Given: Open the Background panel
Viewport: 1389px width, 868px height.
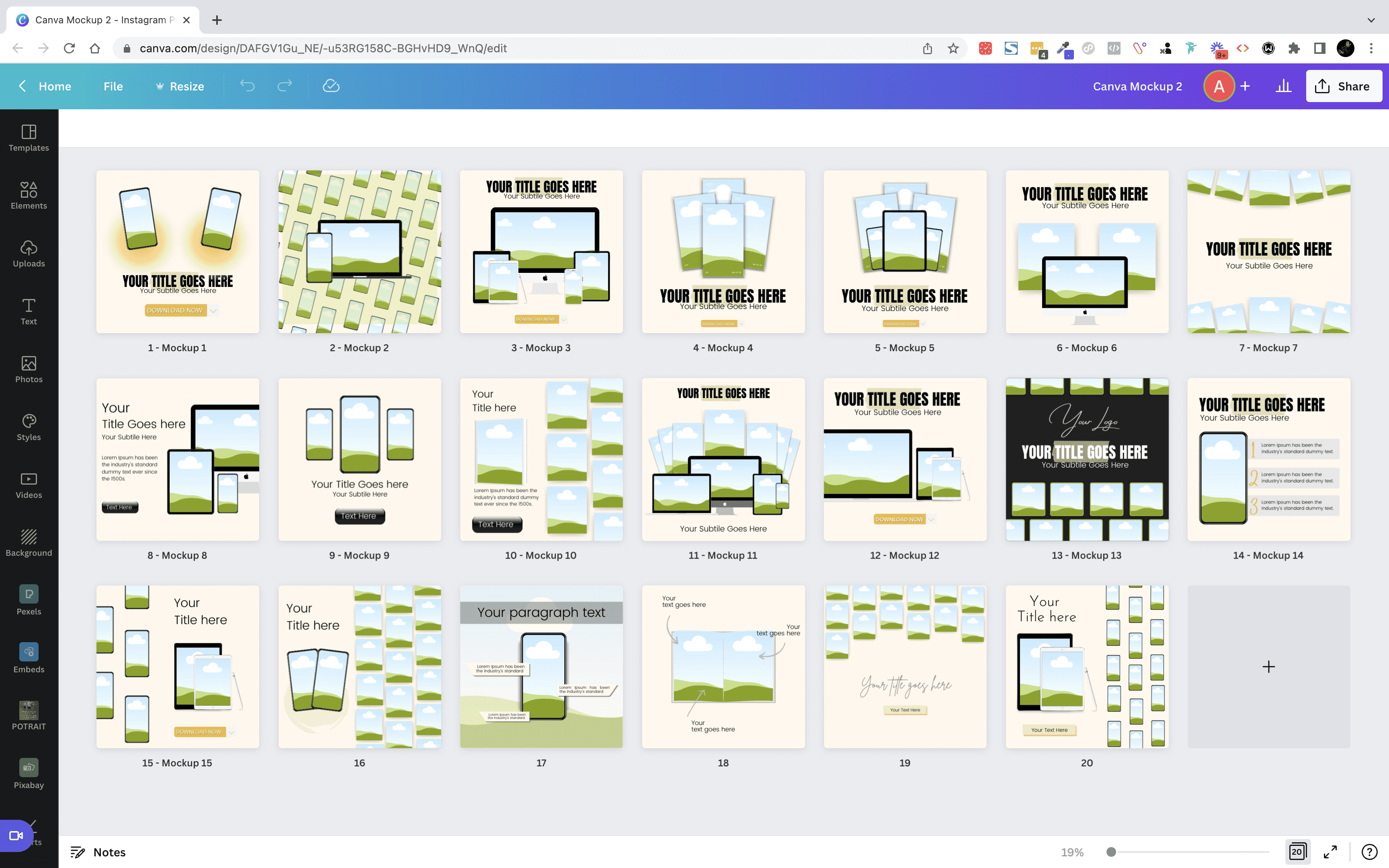Looking at the screenshot, I should pos(29,543).
